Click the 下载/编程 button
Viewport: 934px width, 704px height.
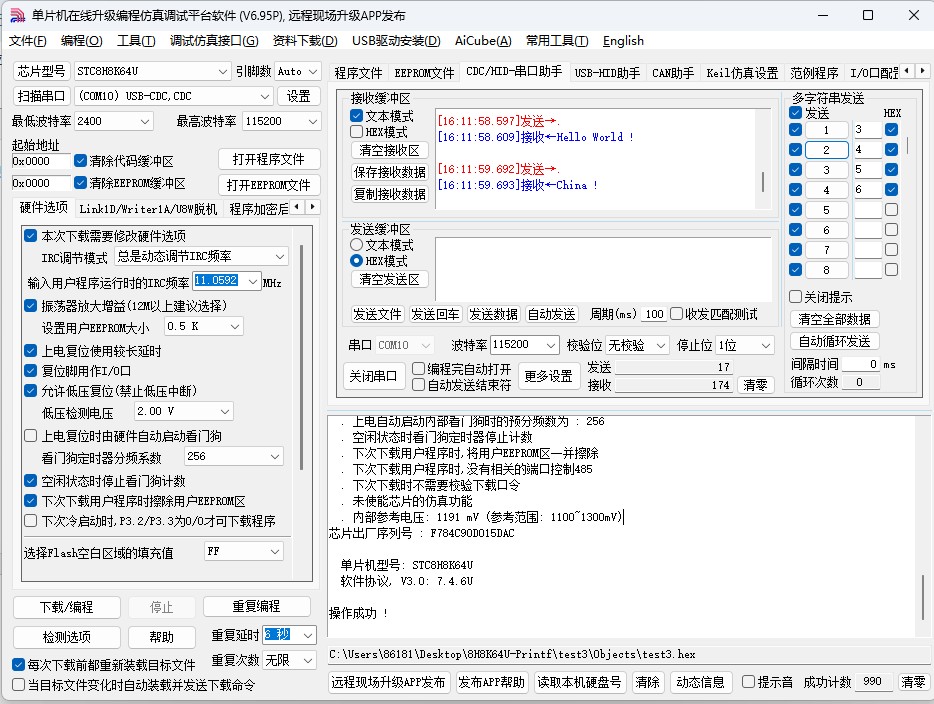tap(66, 607)
